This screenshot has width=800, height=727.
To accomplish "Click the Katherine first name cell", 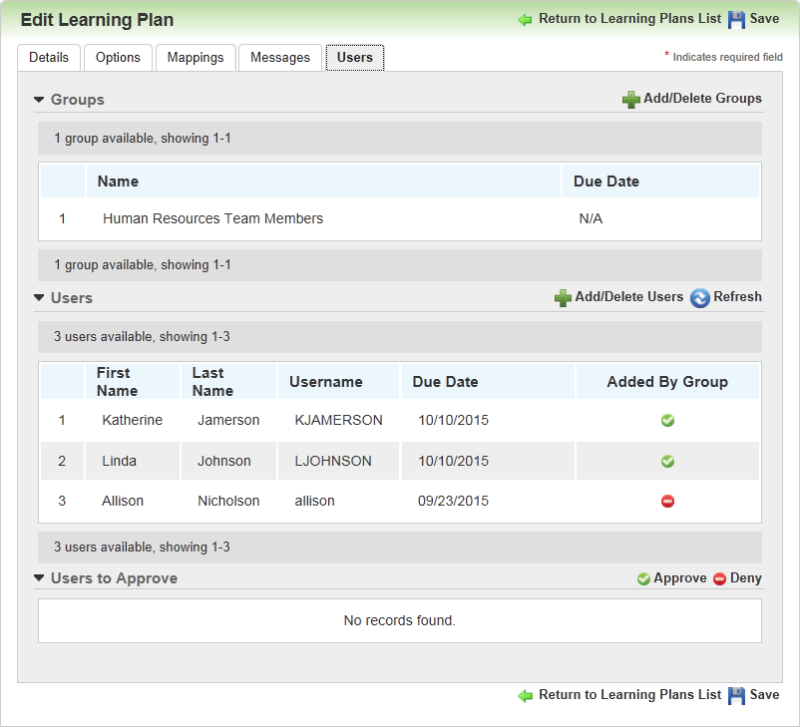I will click(132, 420).
